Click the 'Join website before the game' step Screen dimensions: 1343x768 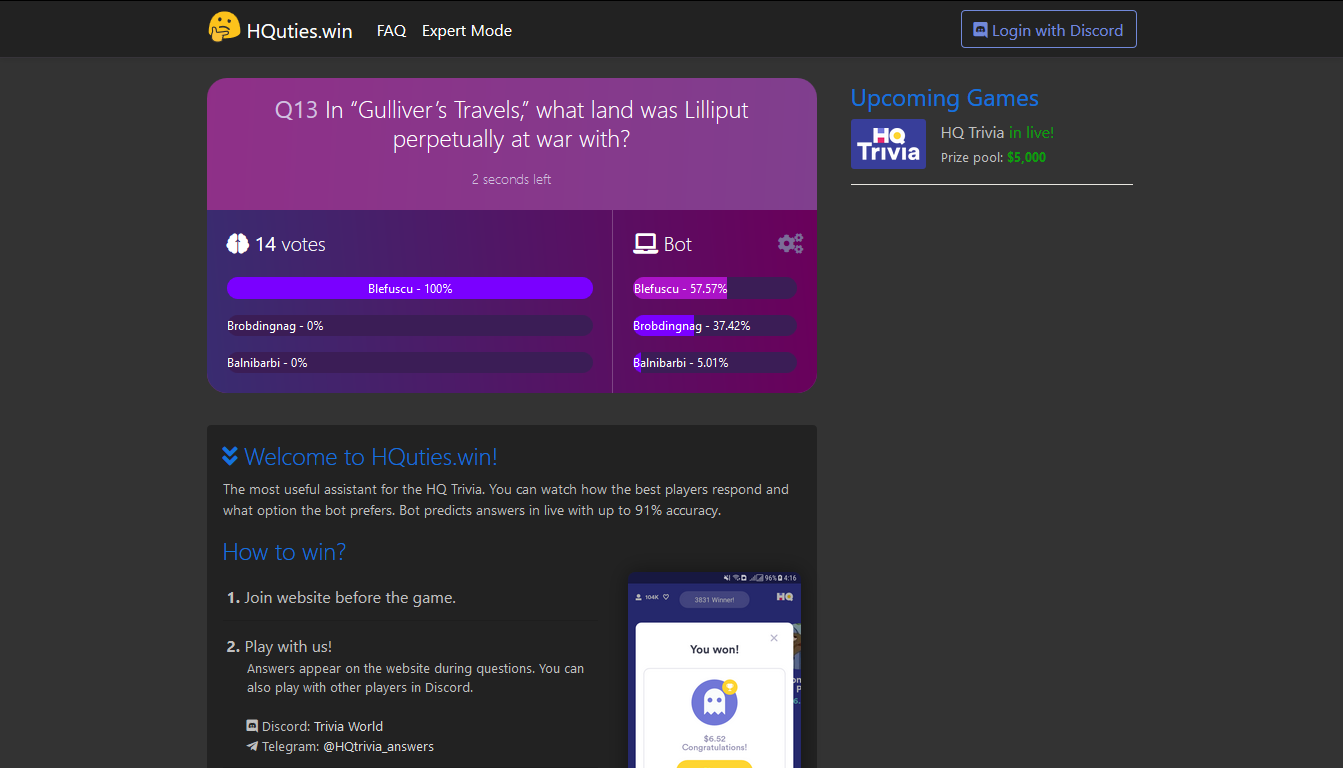pyautogui.click(x=350, y=598)
